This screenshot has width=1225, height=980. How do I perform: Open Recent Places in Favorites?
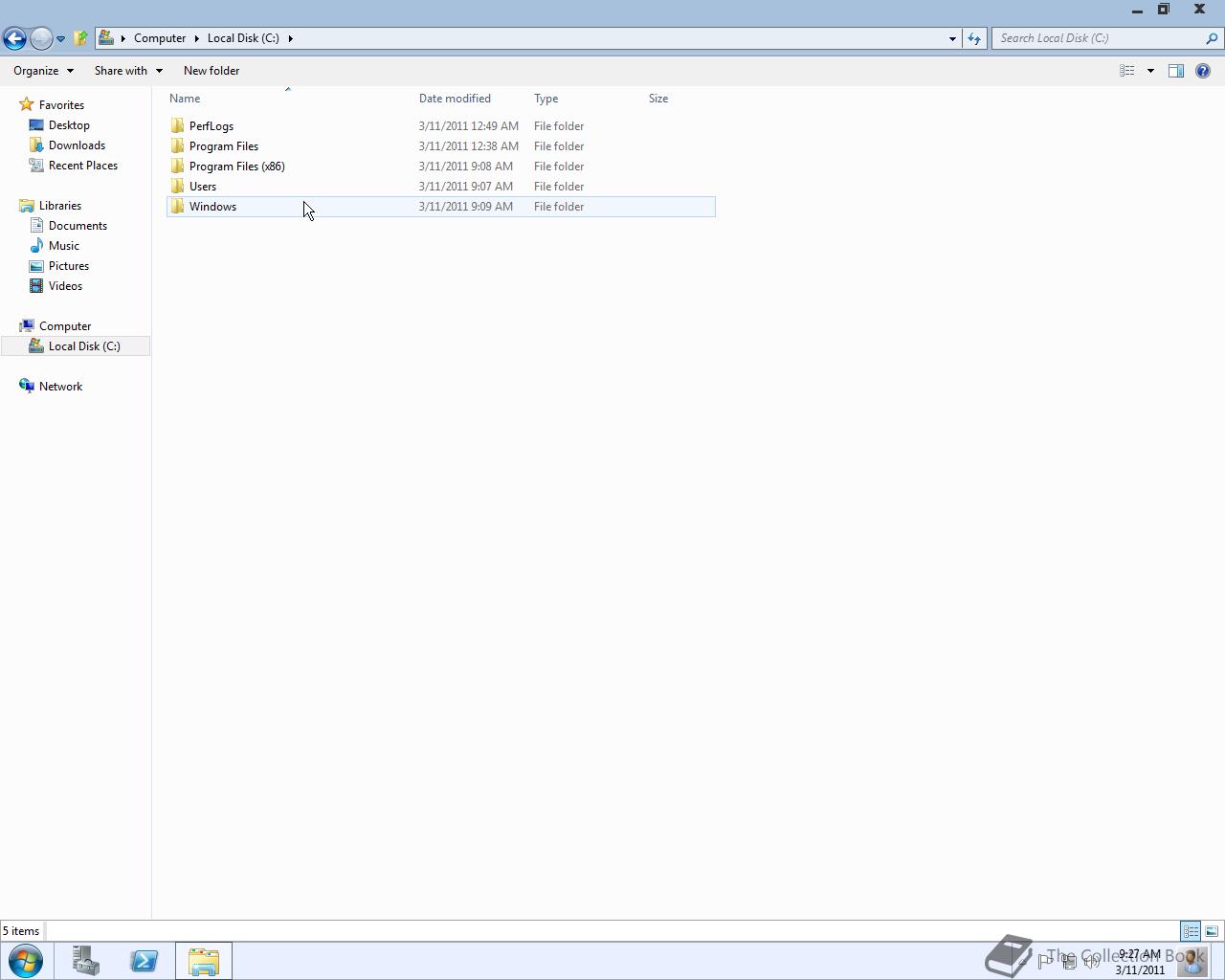(x=83, y=166)
